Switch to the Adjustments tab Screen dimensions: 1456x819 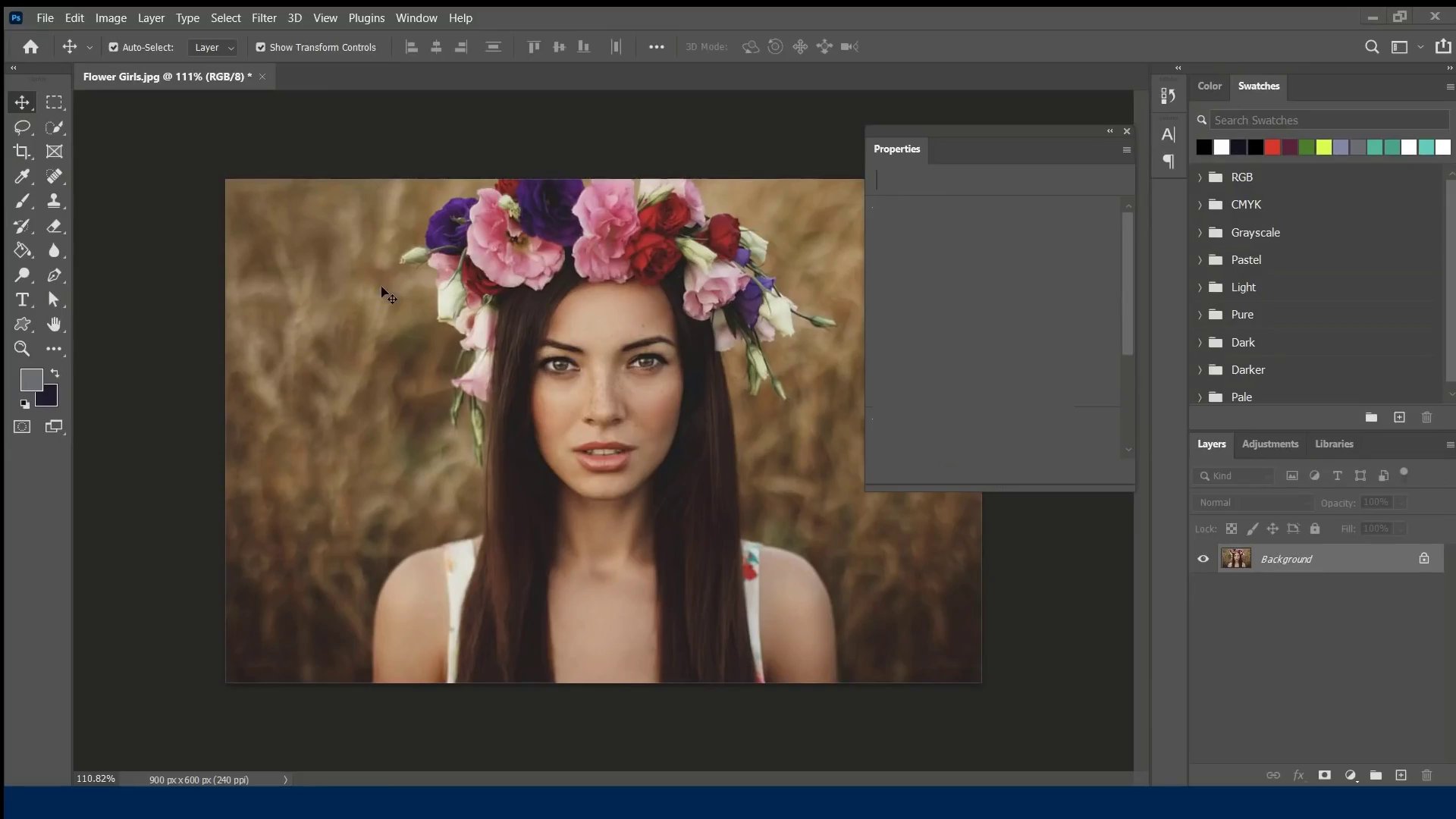(x=1270, y=444)
